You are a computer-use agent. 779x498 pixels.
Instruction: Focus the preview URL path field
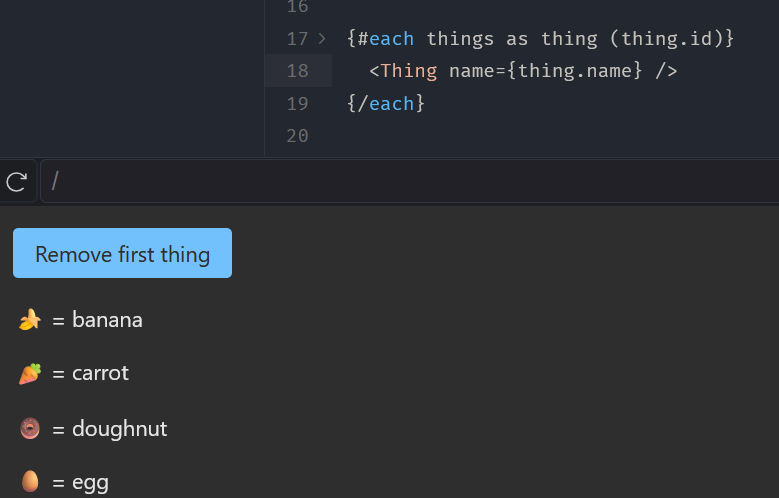pyautogui.click(x=400, y=181)
